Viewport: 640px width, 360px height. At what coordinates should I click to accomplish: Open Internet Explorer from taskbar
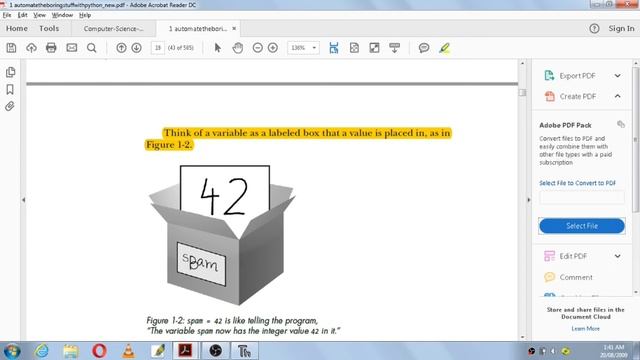(x=42, y=351)
